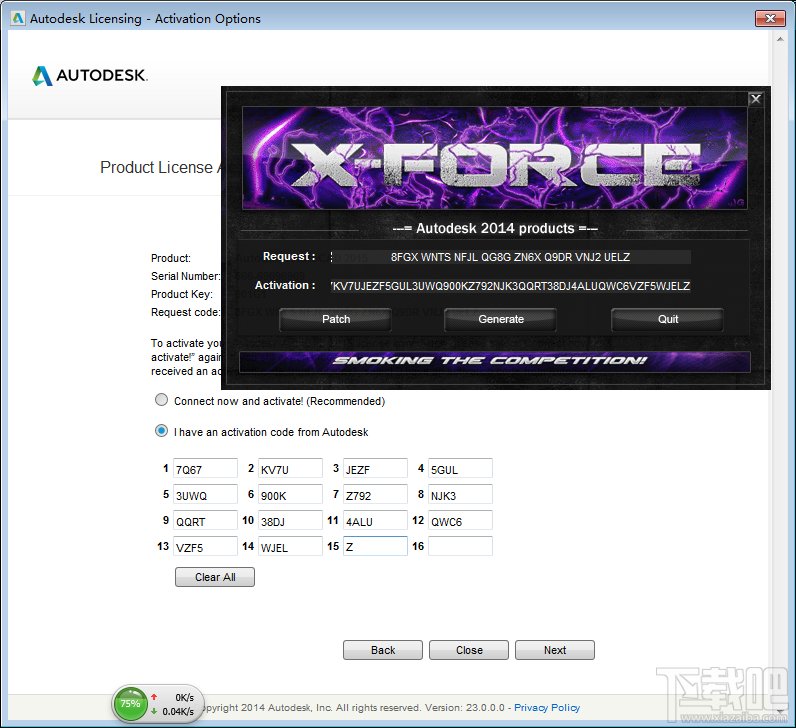
Task: Click the Next button
Action: coord(555,650)
